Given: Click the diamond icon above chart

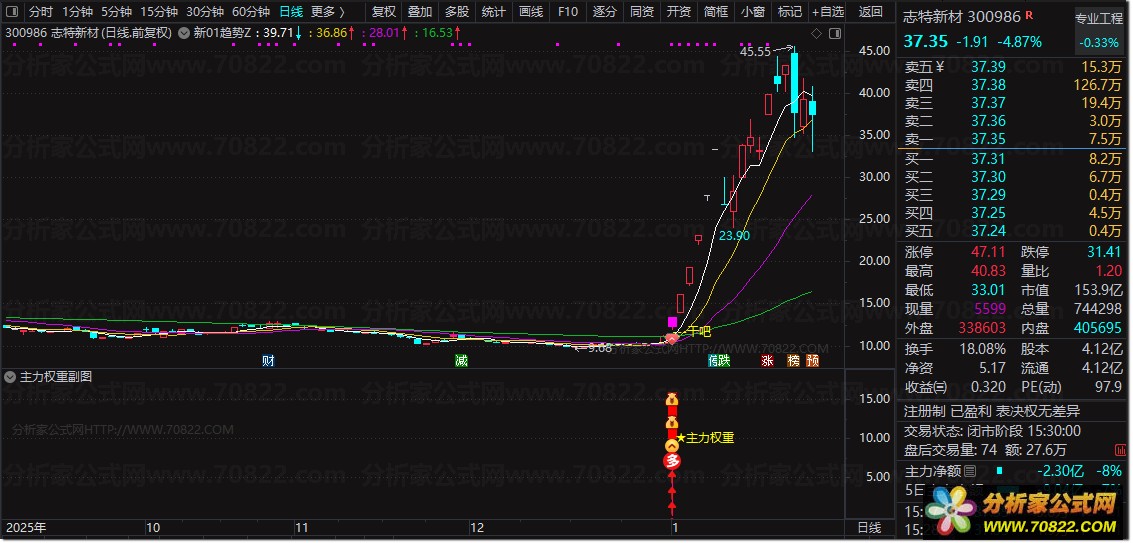Looking at the screenshot, I should pyautogui.click(x=817, y=33).
